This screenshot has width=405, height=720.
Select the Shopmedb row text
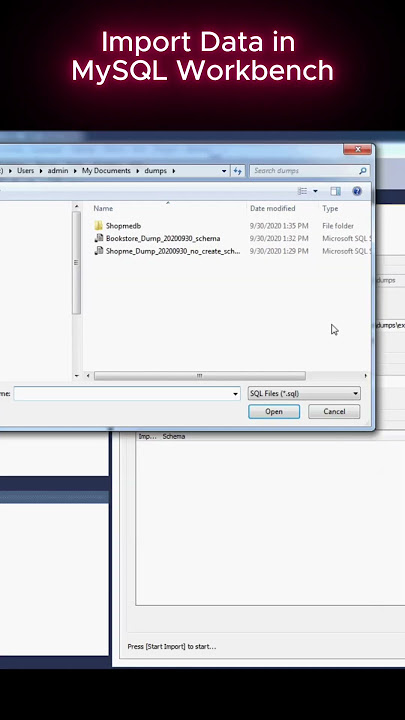click(123, 226)
